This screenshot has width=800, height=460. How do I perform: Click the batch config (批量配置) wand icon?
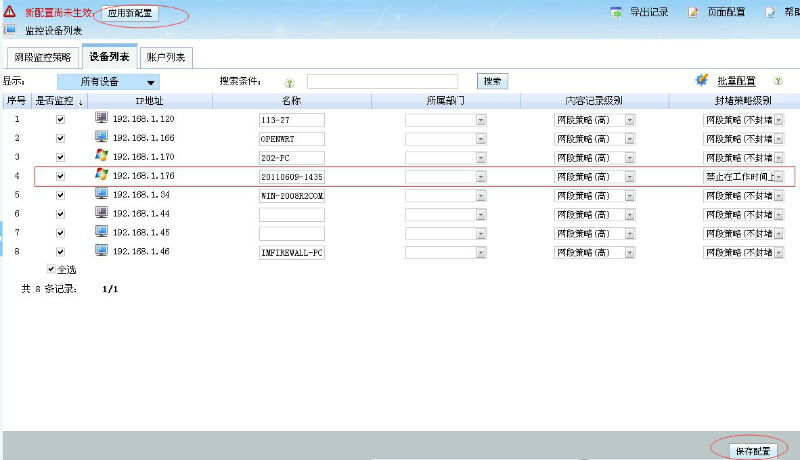click(x=702, y=80)
